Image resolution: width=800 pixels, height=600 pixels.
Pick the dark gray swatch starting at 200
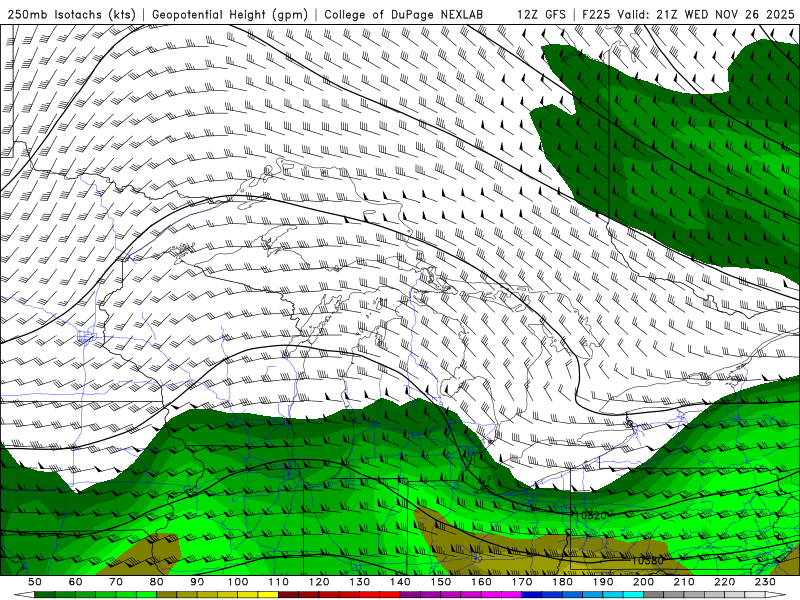click(654, 595)
